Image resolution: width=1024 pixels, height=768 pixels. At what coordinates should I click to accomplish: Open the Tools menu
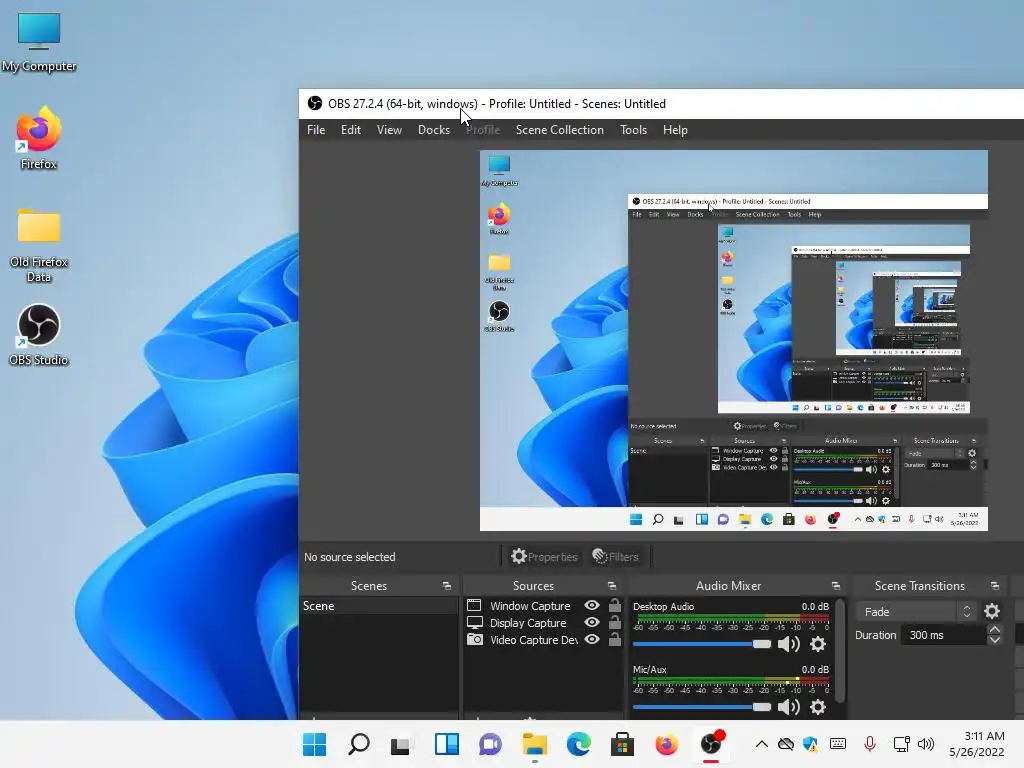[x=633, y=130]
